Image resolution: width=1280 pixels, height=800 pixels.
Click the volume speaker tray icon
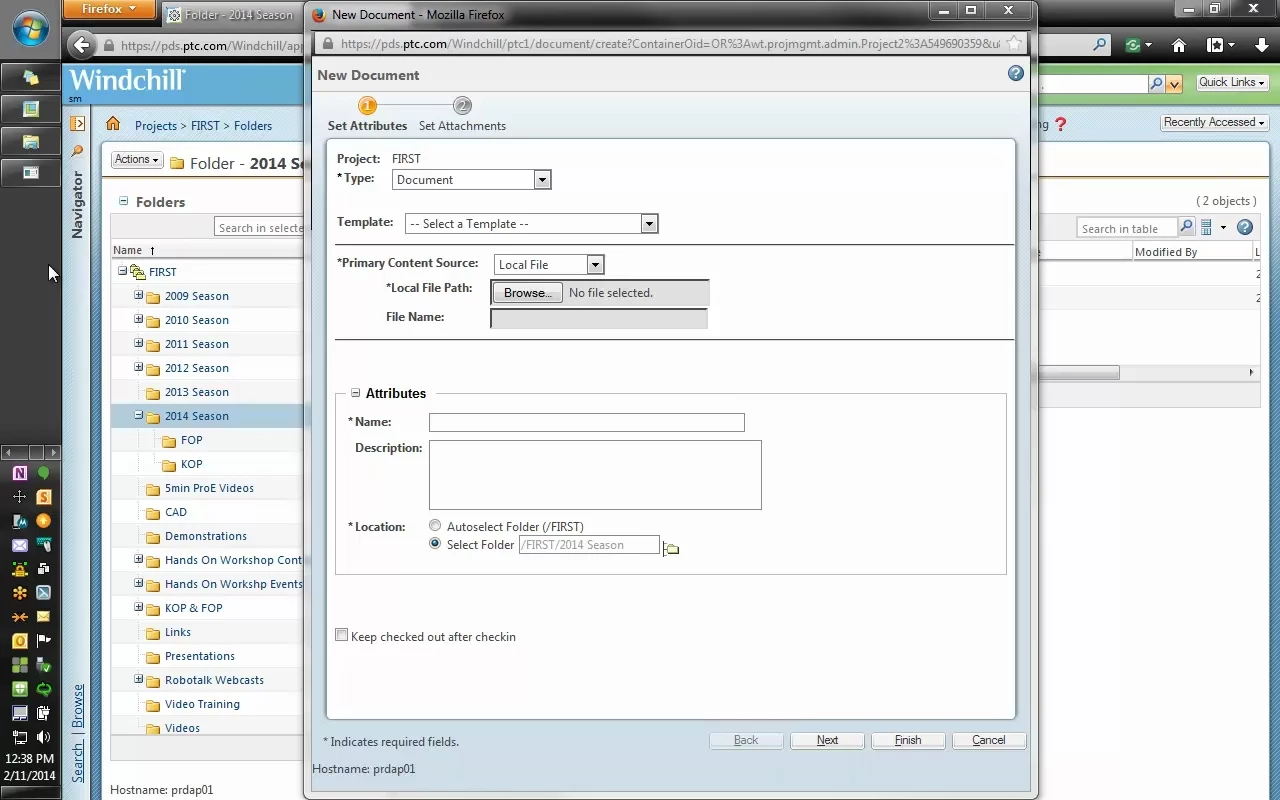(x=43, y=737)
